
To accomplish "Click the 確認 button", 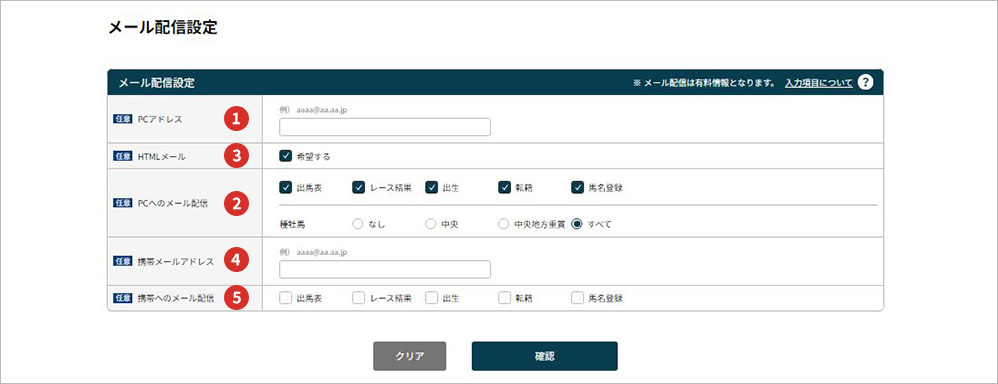I will coord(544,356).
